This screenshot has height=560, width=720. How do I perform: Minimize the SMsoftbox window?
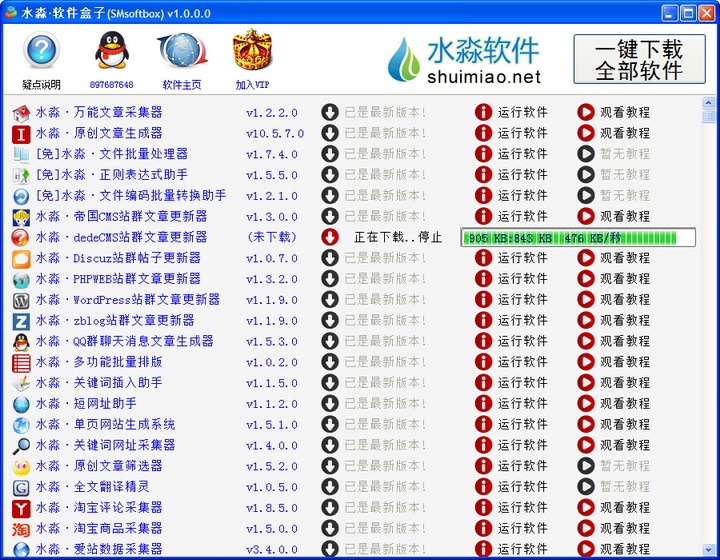(x=669, y=13)
